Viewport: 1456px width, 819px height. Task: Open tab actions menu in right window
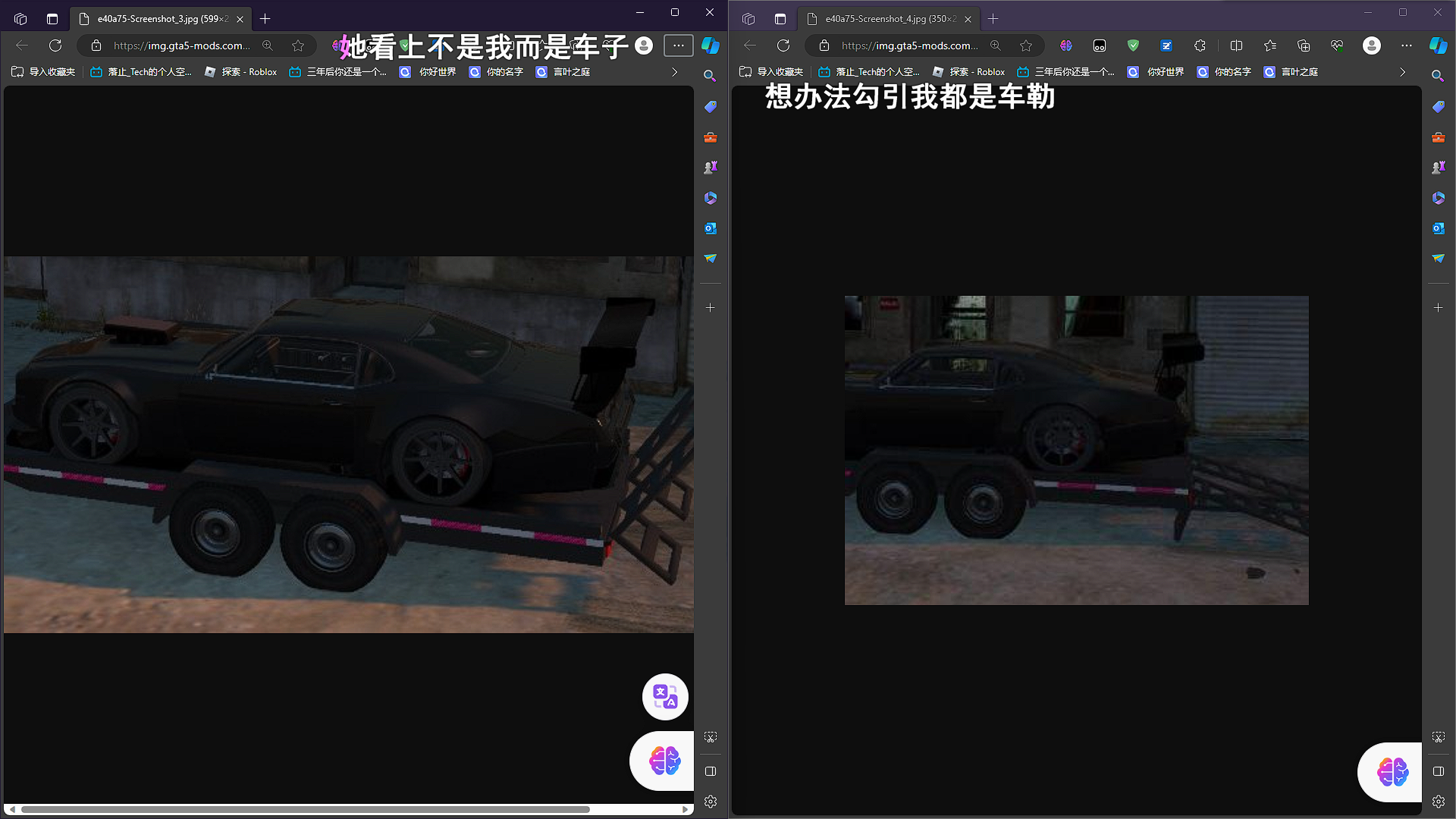coord(780,19)
